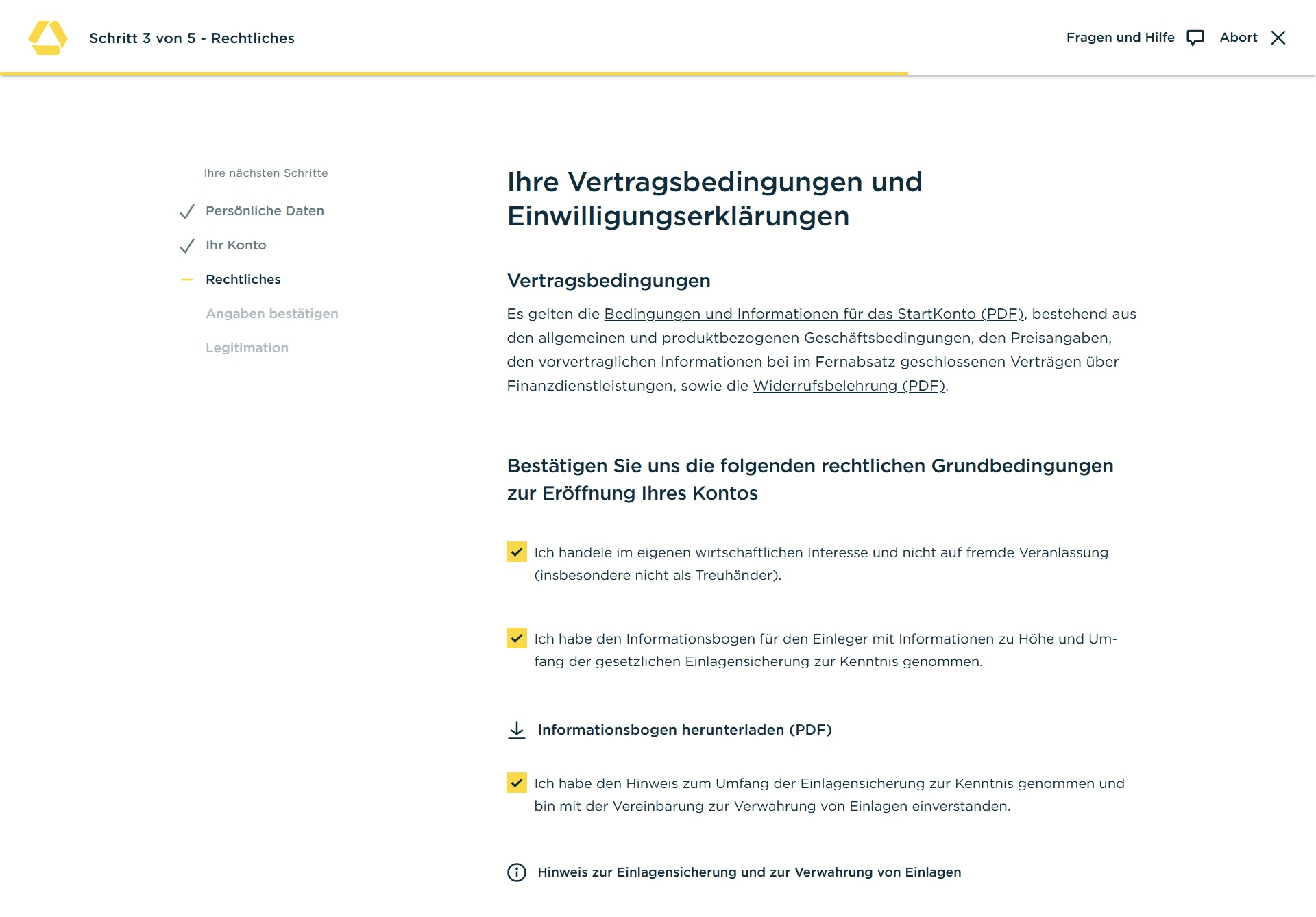Open the Persönliche Daten step
This screenshot has height=917, width=1316.
tap(265, 211)
